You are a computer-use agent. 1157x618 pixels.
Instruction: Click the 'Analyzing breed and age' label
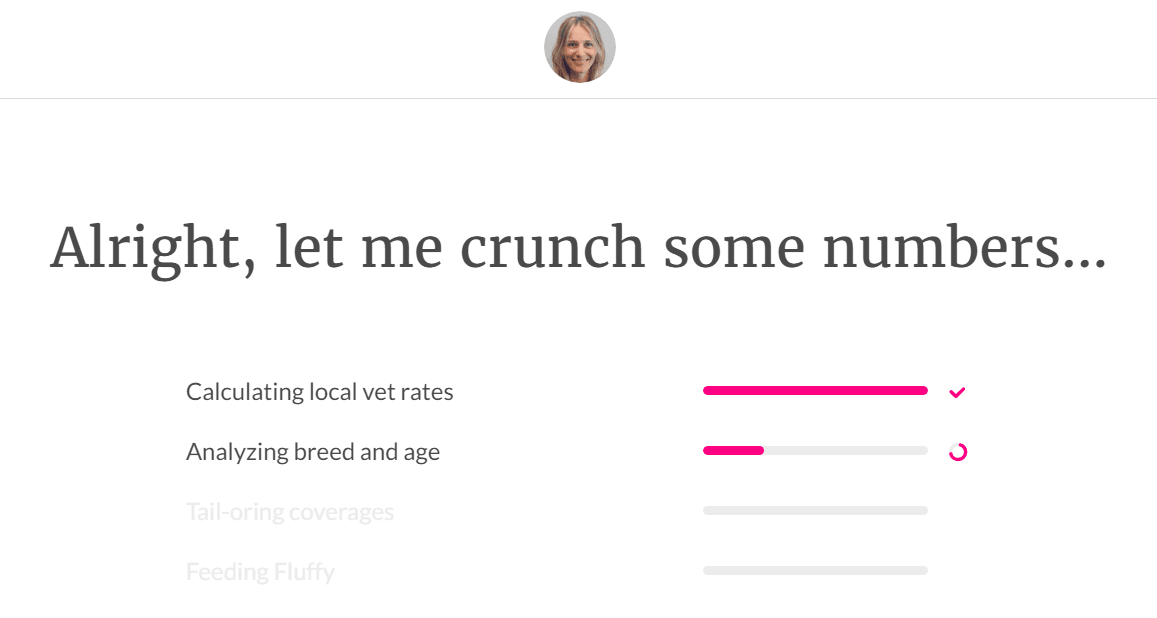click(313, 451)
